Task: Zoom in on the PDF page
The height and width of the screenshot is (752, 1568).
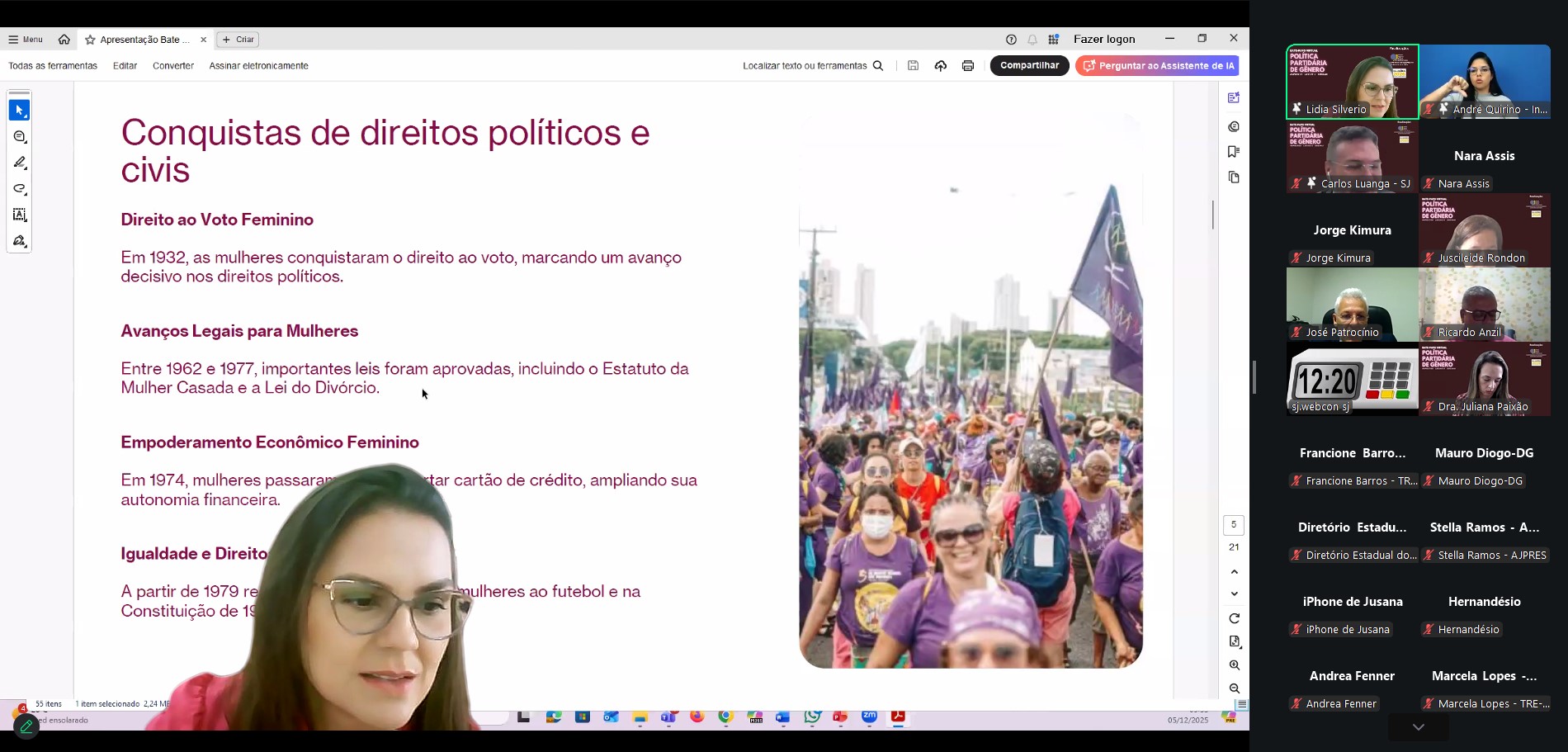Action: pos(1234,665)
